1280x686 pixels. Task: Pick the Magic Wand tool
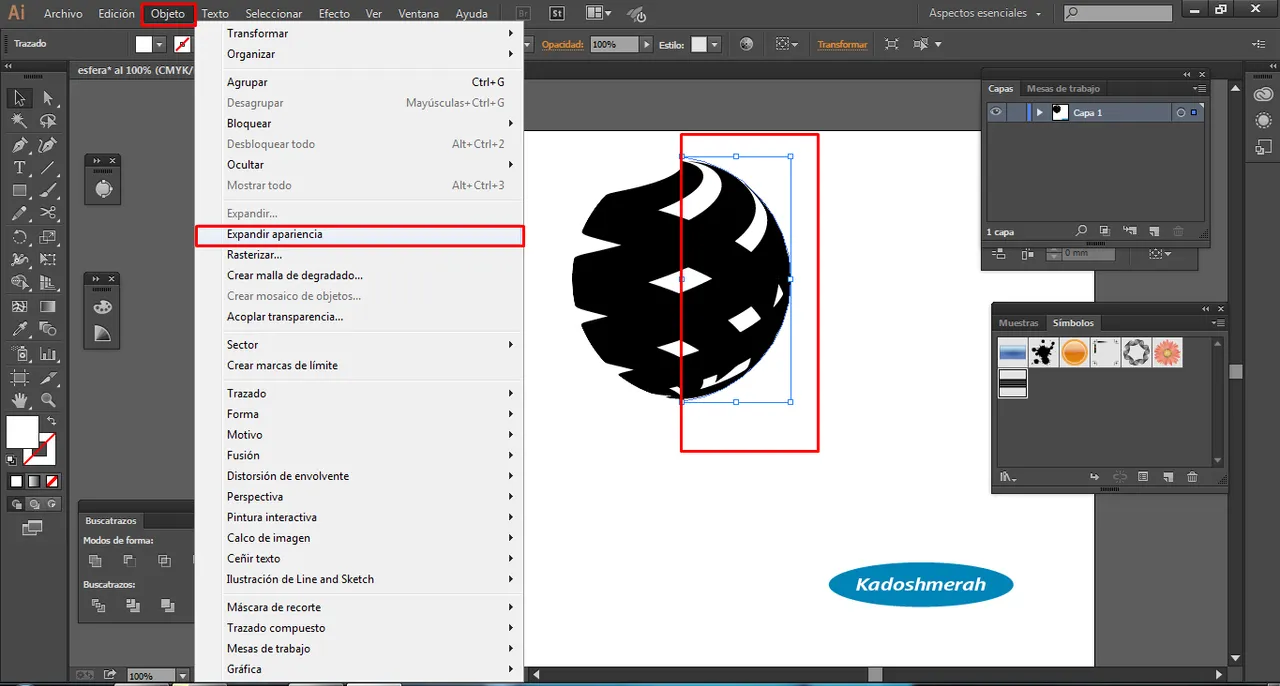19,121
